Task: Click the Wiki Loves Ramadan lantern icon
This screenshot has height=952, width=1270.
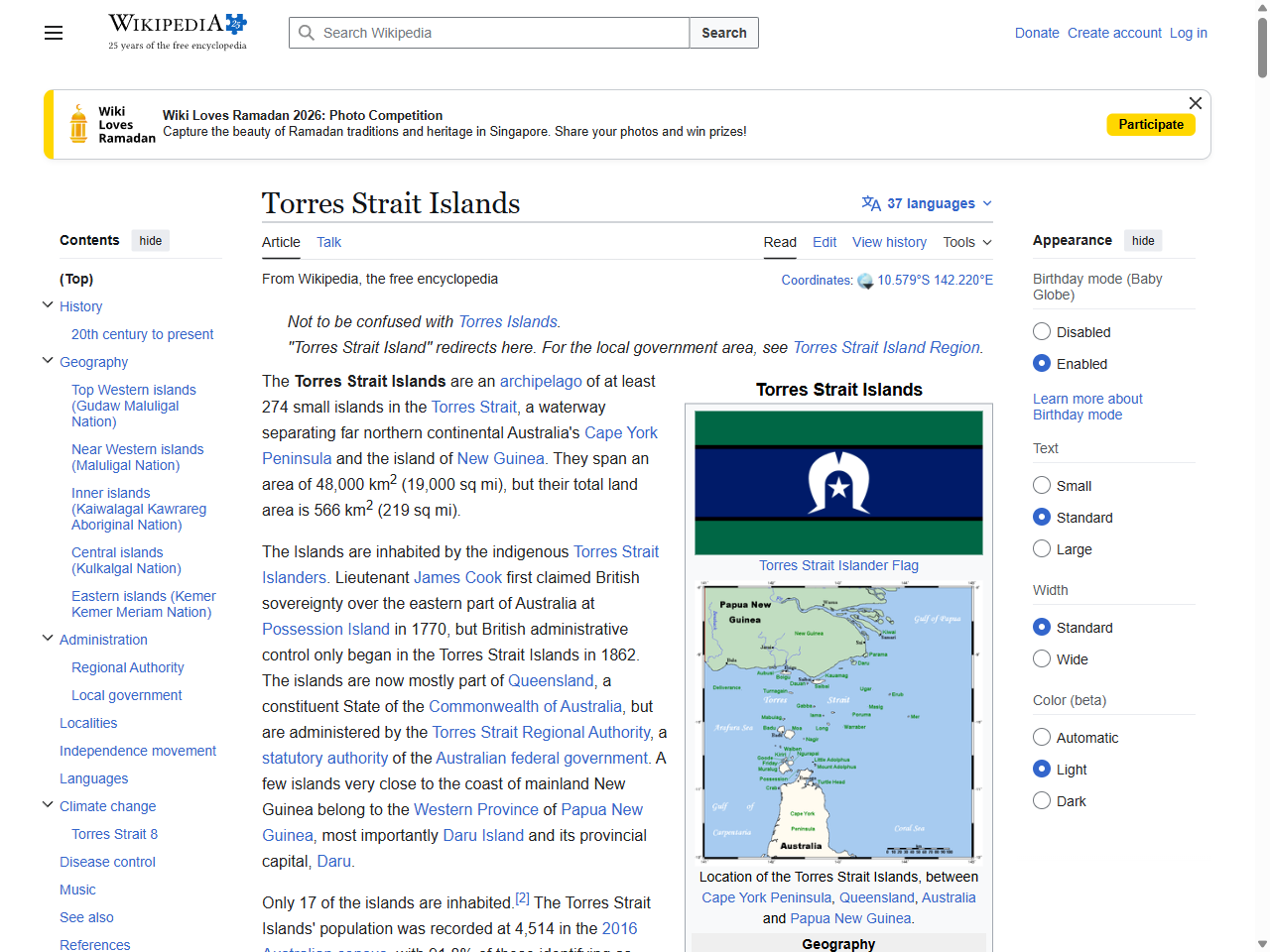Action: pyautogui.click(x=79, y=123)
